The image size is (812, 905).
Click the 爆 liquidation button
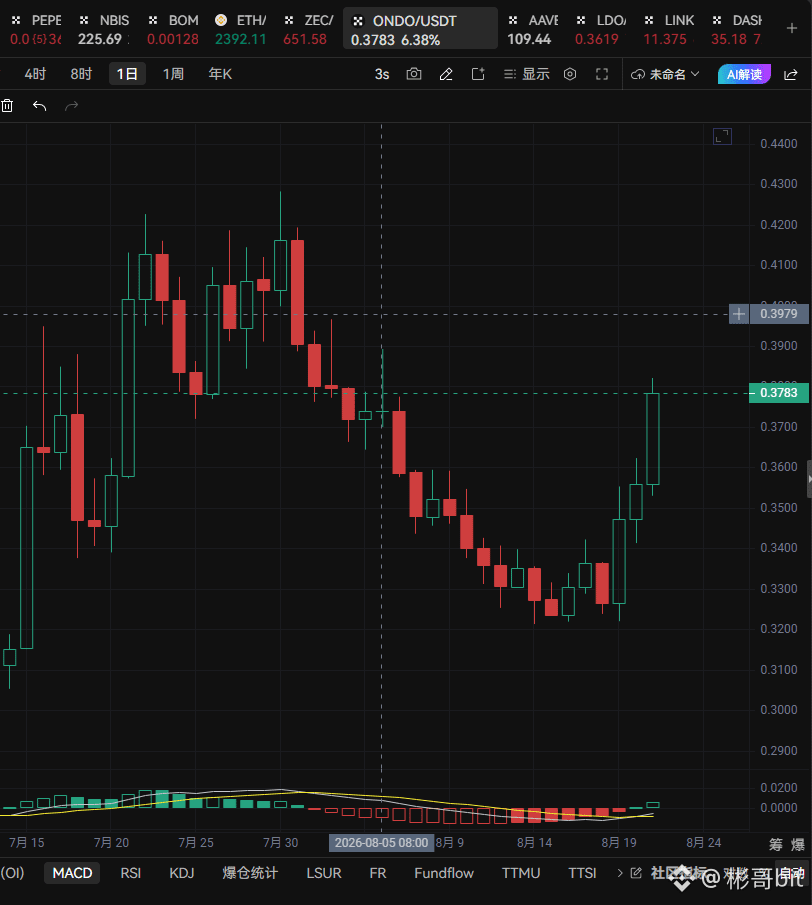(798, 844)
